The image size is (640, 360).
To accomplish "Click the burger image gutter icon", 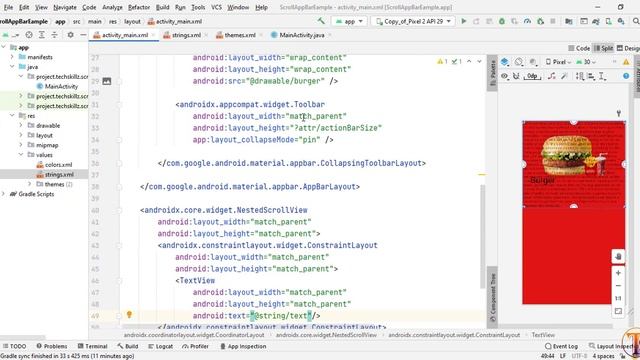I will [x=107, y=81].
